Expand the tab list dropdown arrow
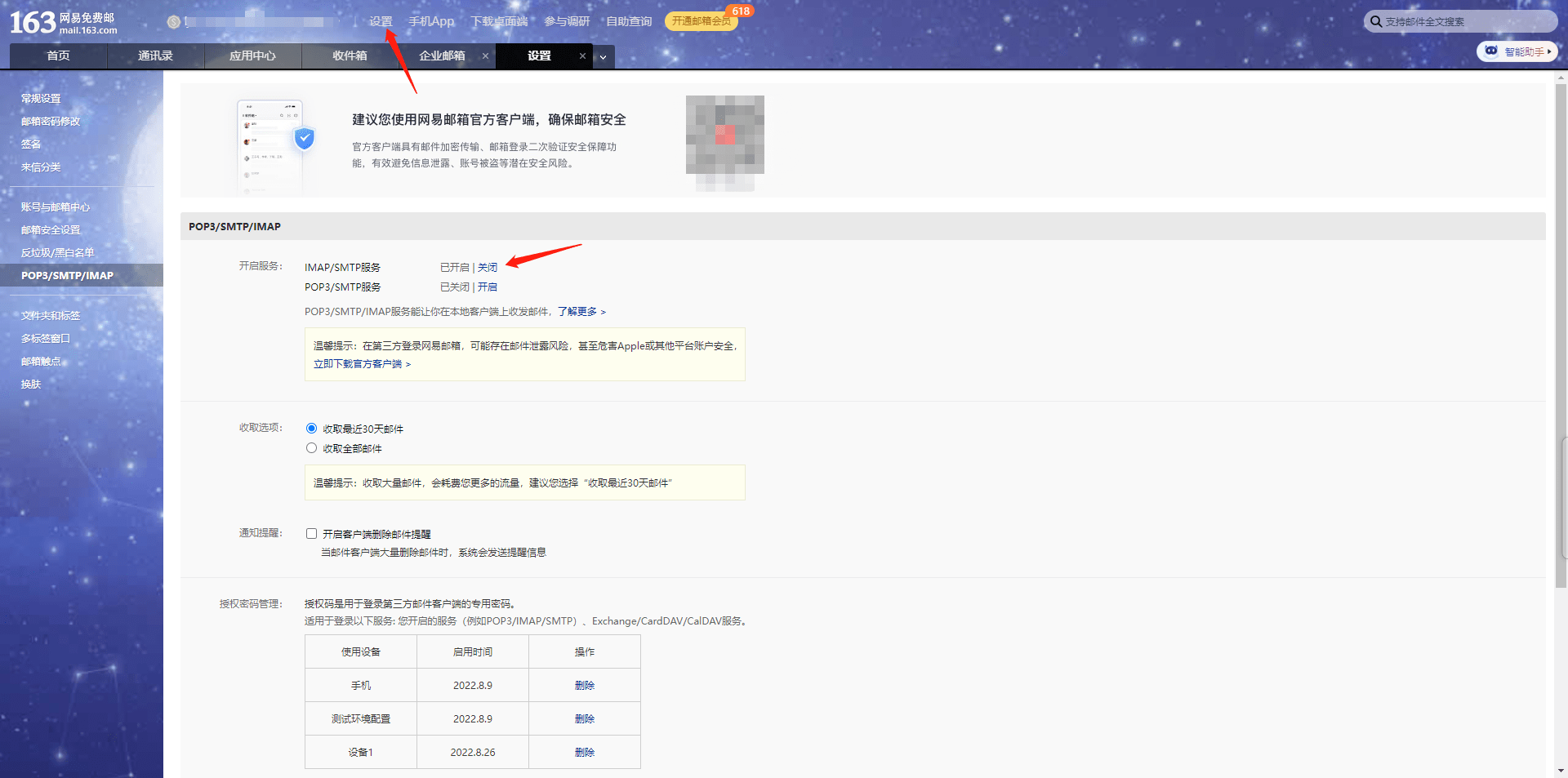The width and height of the screenshot is (1568, 778). [604, 57]
